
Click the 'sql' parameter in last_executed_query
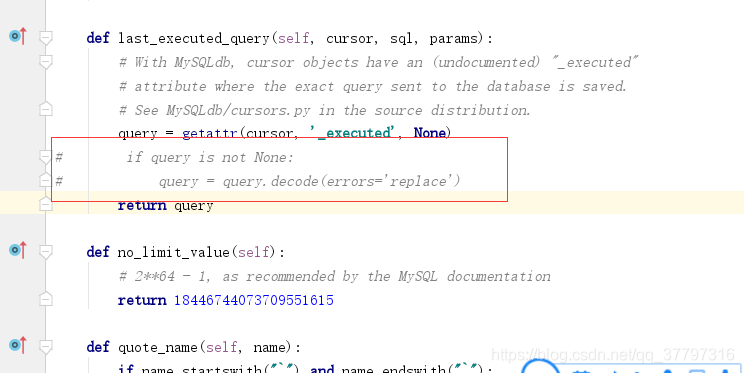coord(401,38)
